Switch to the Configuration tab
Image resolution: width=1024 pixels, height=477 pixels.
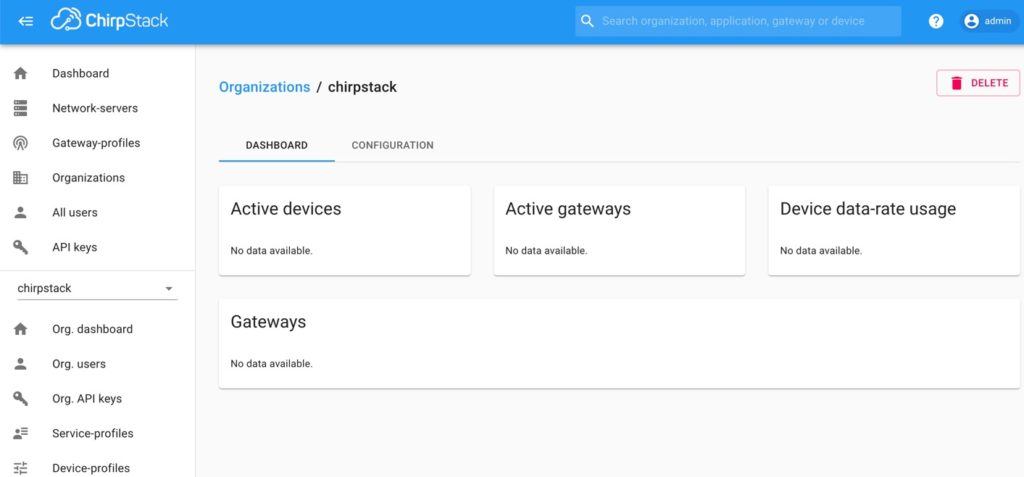[x=392, y=145]
